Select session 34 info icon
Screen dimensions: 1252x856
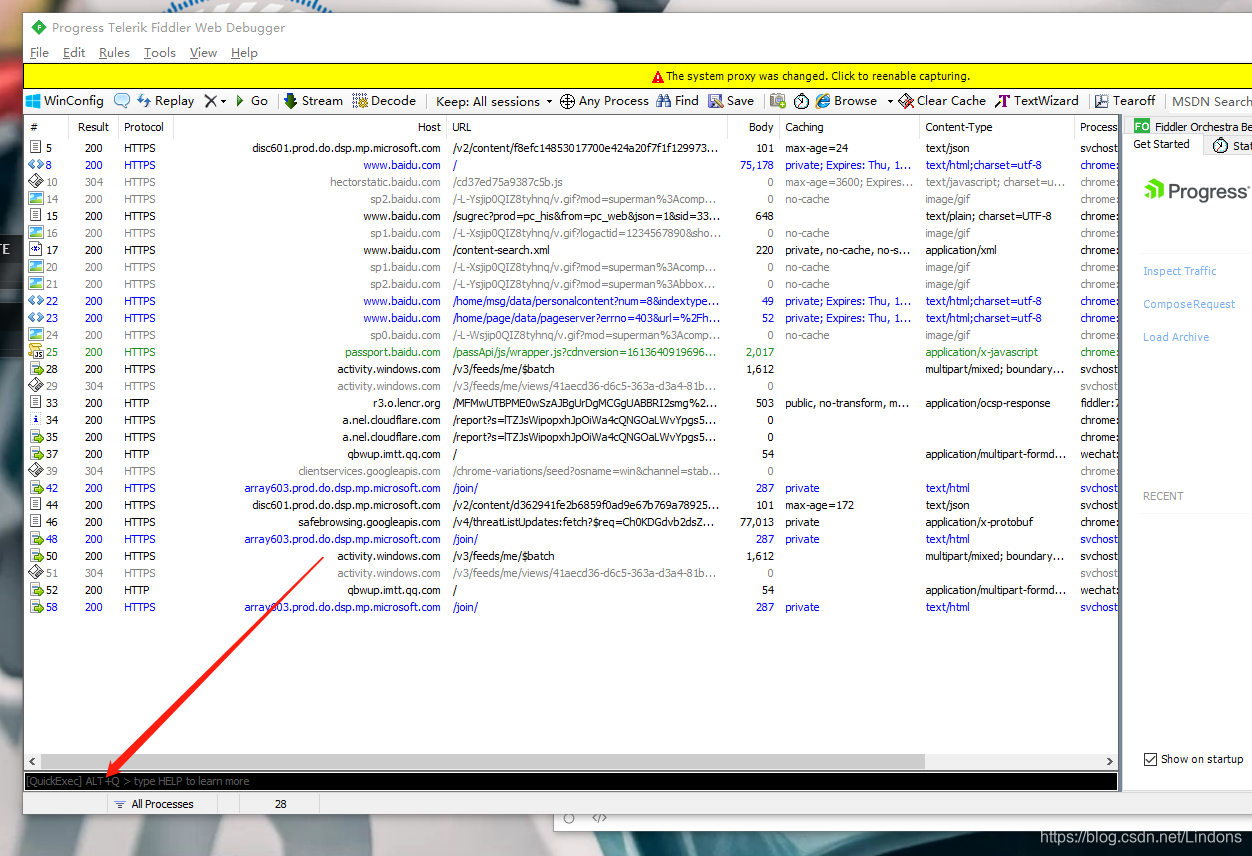tap(36, 420)
